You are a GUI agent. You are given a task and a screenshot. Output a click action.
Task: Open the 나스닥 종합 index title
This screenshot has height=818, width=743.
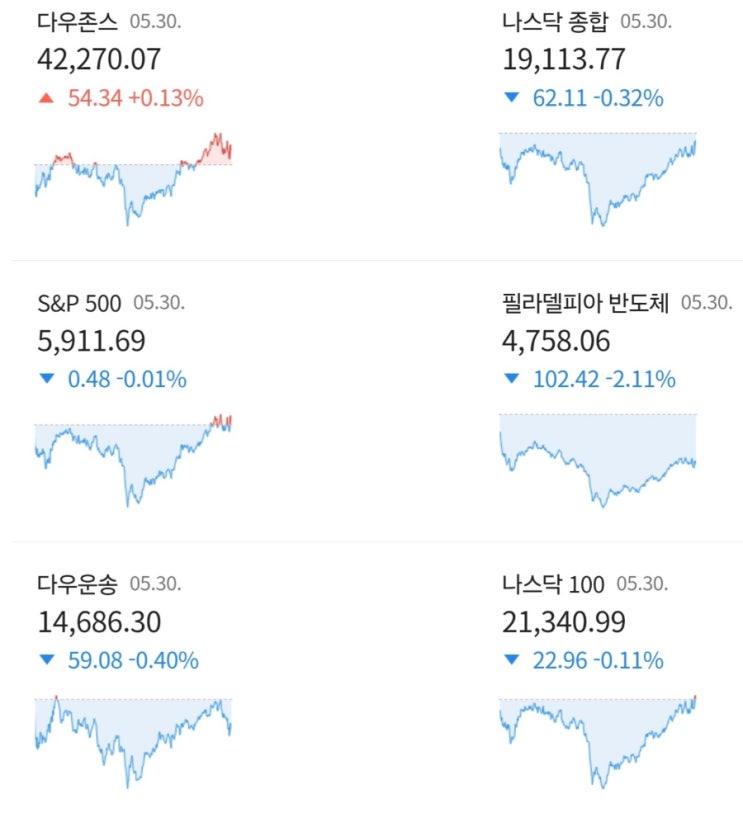pos(555,21)
